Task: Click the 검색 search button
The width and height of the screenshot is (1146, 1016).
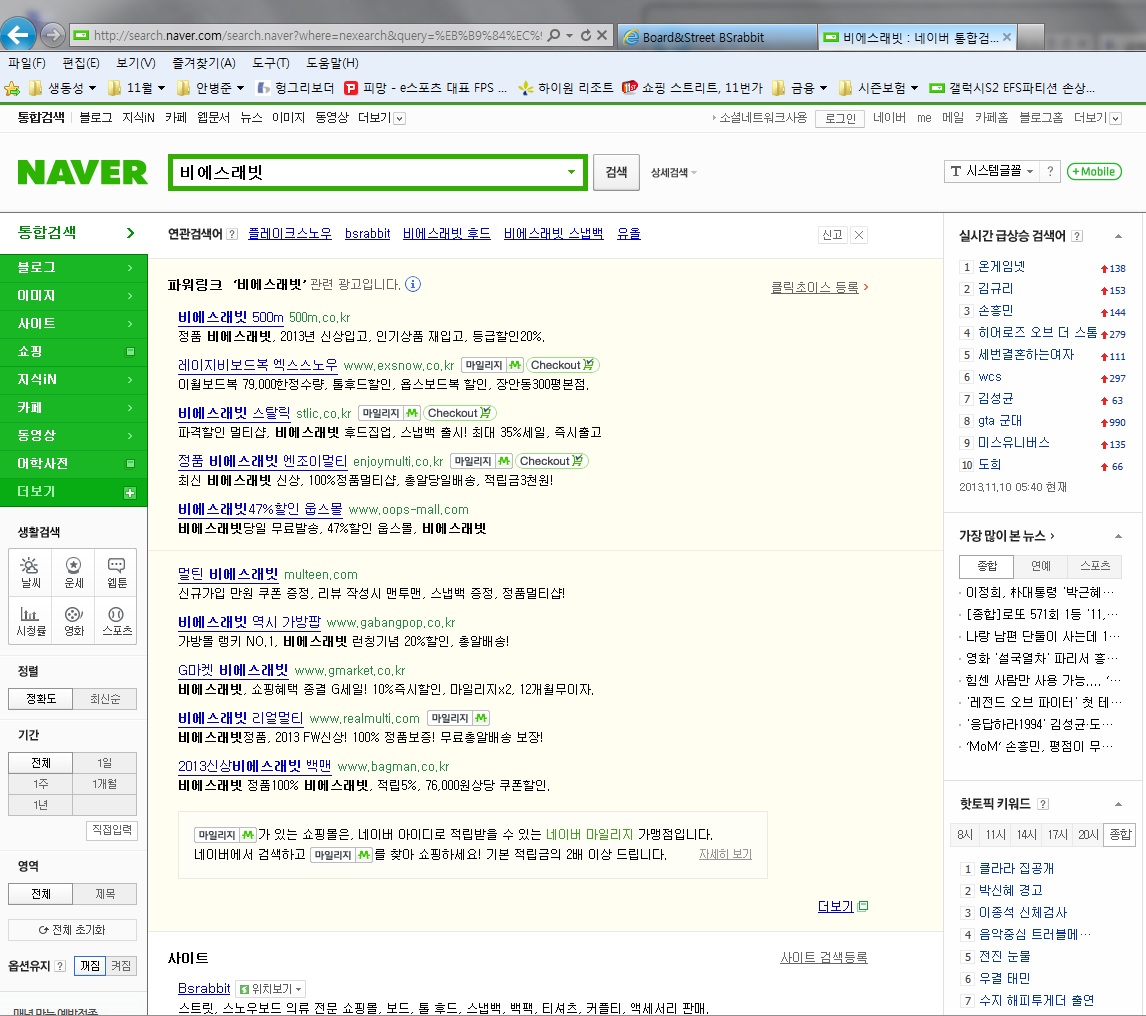Action: [x=616, y=173]
